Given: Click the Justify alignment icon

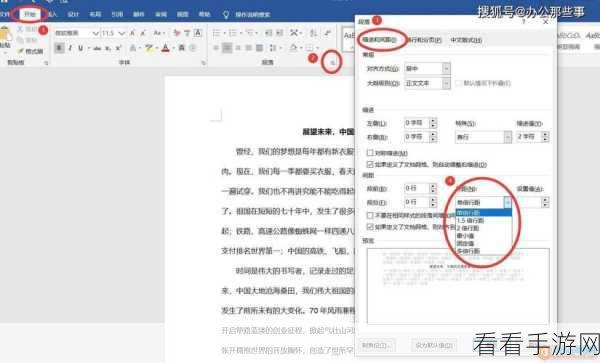Looking at the screenshot, I should tap(249, 48).
